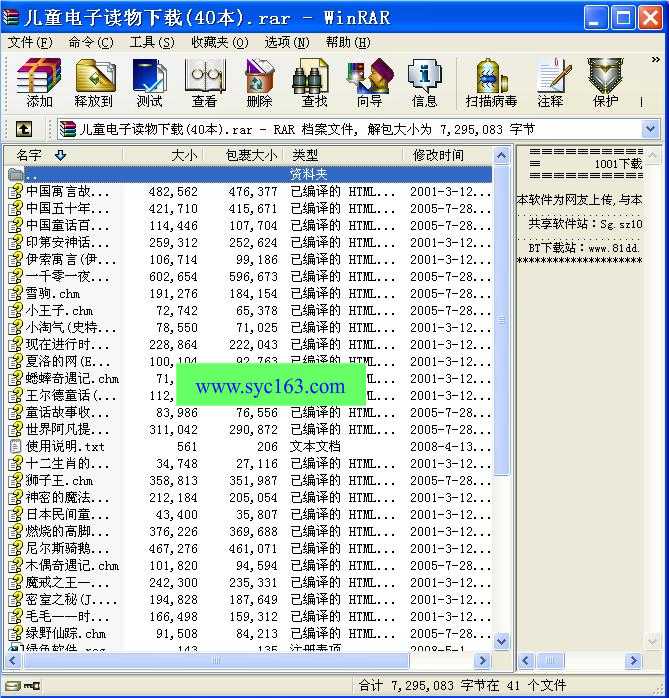The image size is (669, 698).
Task: Expand the archive path dropdown arrow
Action: pos(650,129)
